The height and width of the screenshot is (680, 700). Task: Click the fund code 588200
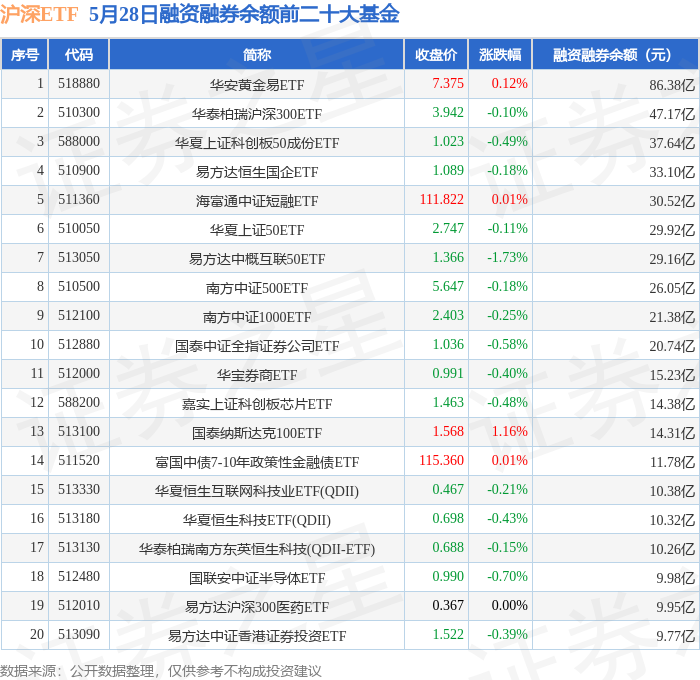coord(79,403)
